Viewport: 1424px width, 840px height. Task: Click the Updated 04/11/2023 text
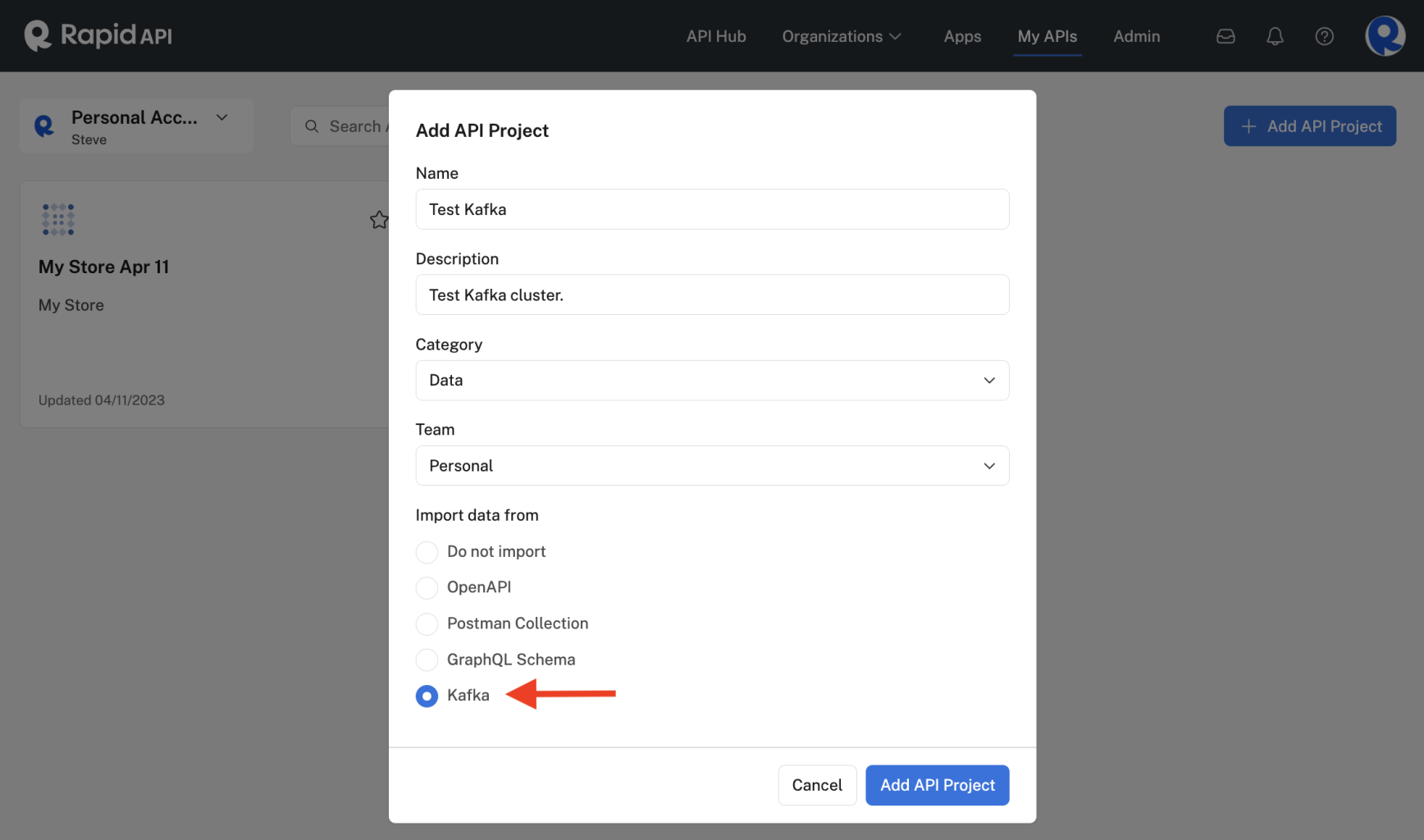(102, 400)
